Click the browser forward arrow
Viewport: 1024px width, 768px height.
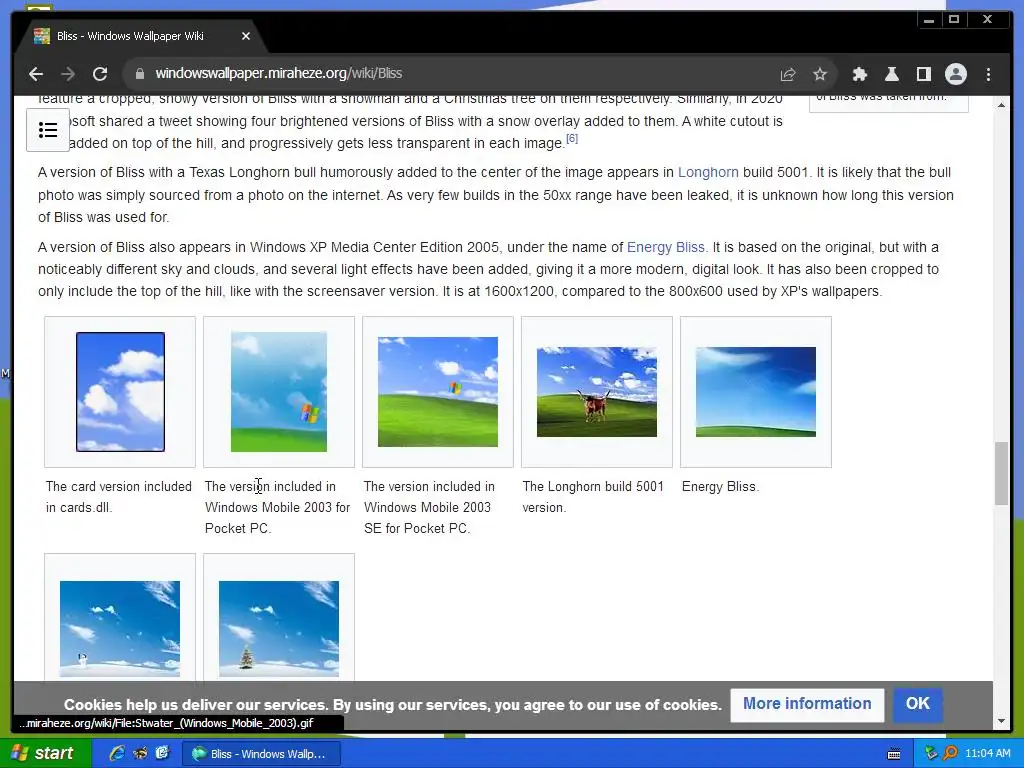point(68,74)
